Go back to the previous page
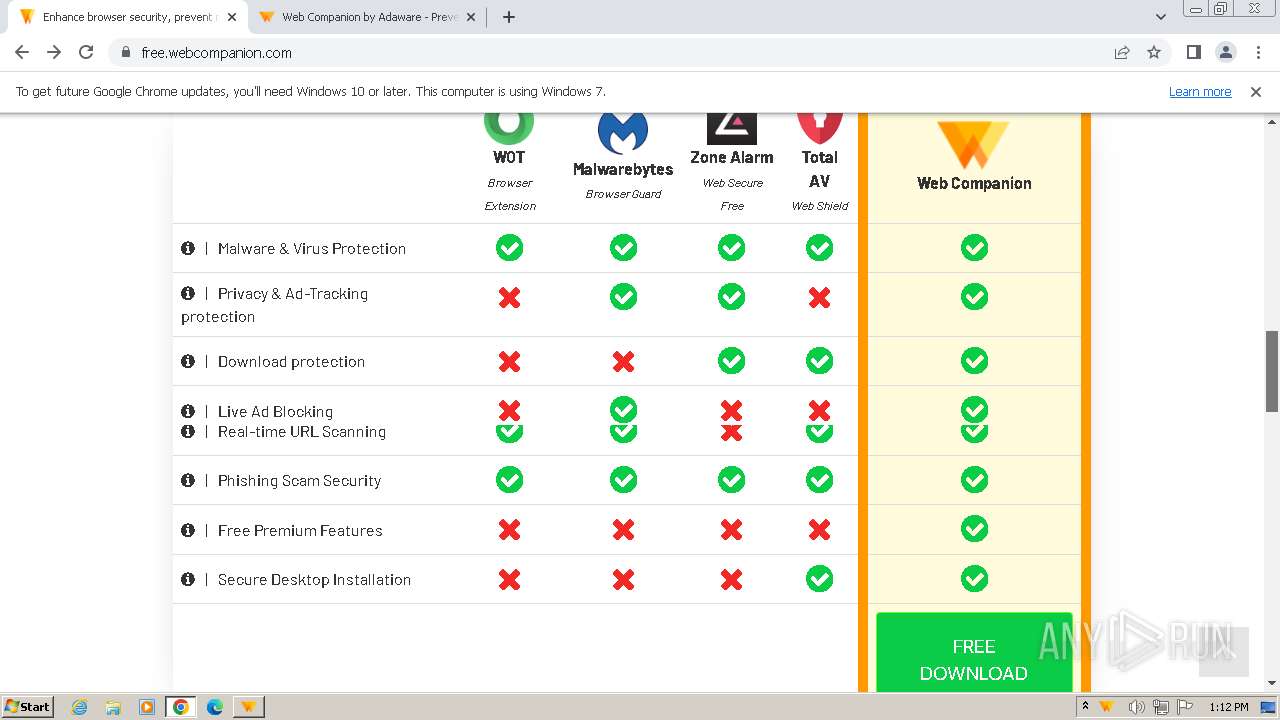1280x720 pixels. point(22,52)
